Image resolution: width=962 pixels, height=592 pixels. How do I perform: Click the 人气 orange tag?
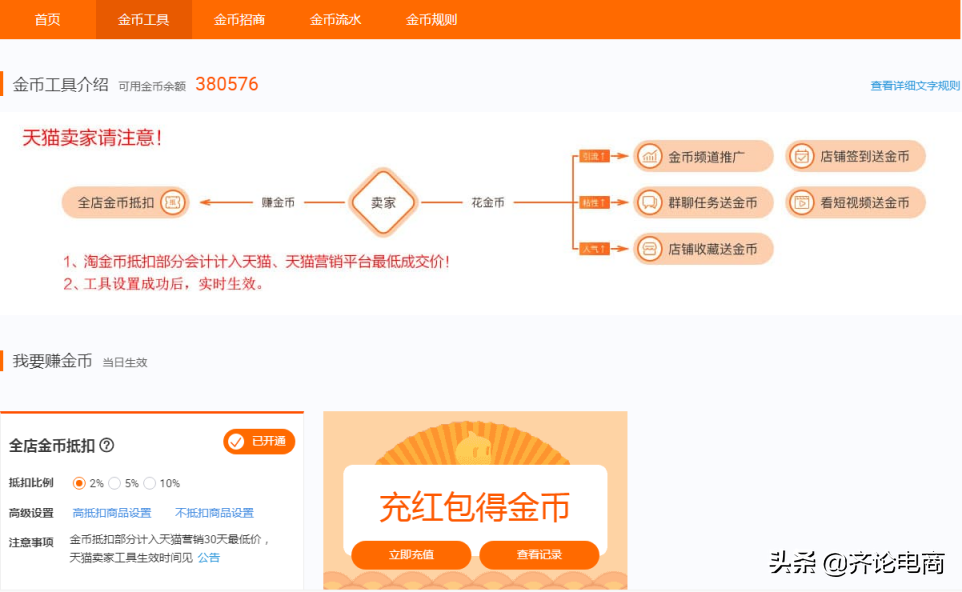coord(594,249)
